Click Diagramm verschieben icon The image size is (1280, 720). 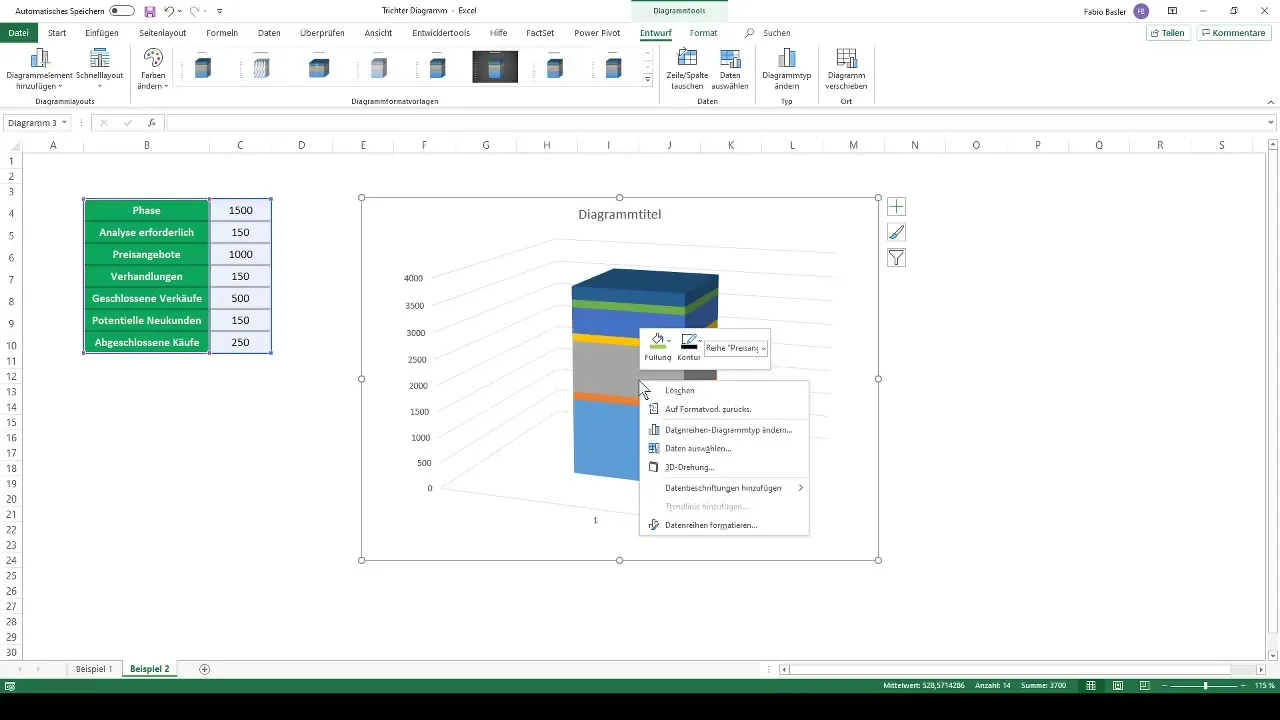[846, 59]
